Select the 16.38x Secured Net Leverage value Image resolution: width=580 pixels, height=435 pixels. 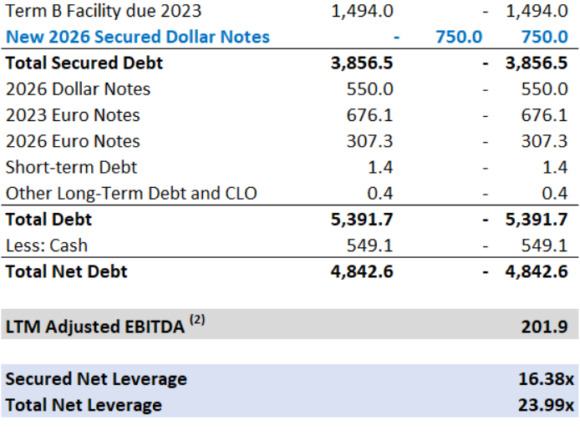(x=546, y=379)
